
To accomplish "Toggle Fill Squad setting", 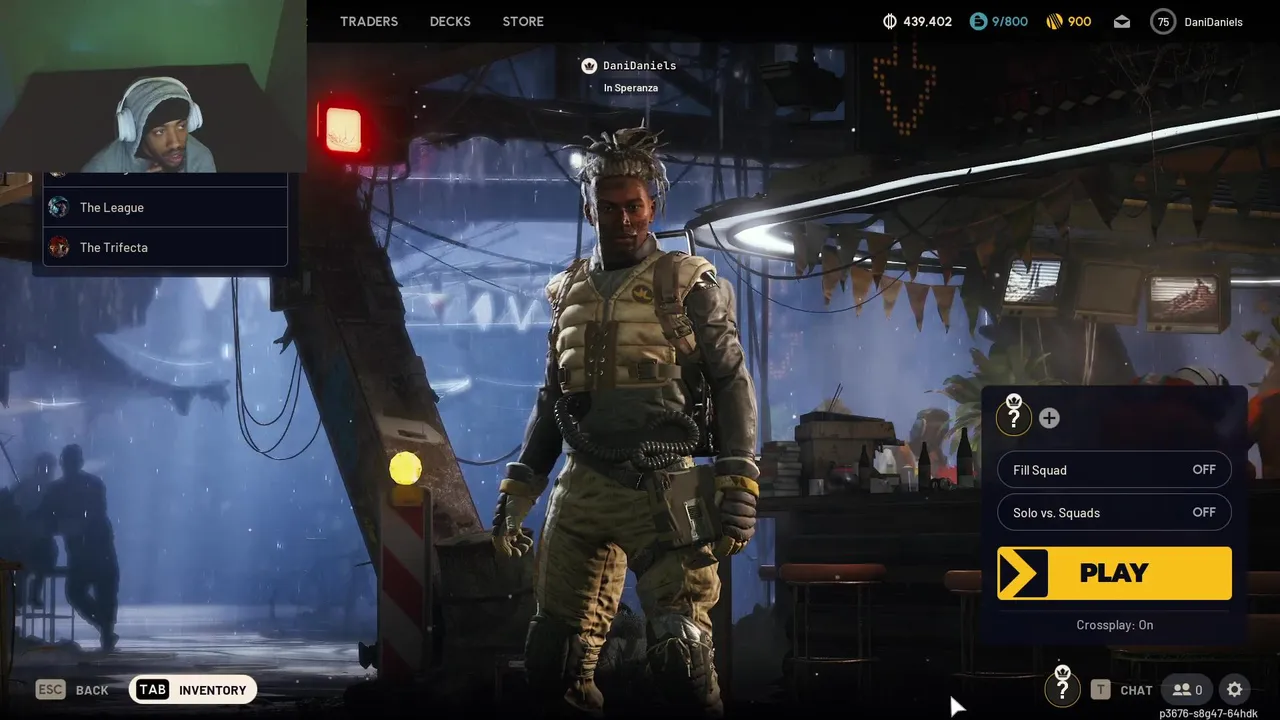I will click(1114, 470).
